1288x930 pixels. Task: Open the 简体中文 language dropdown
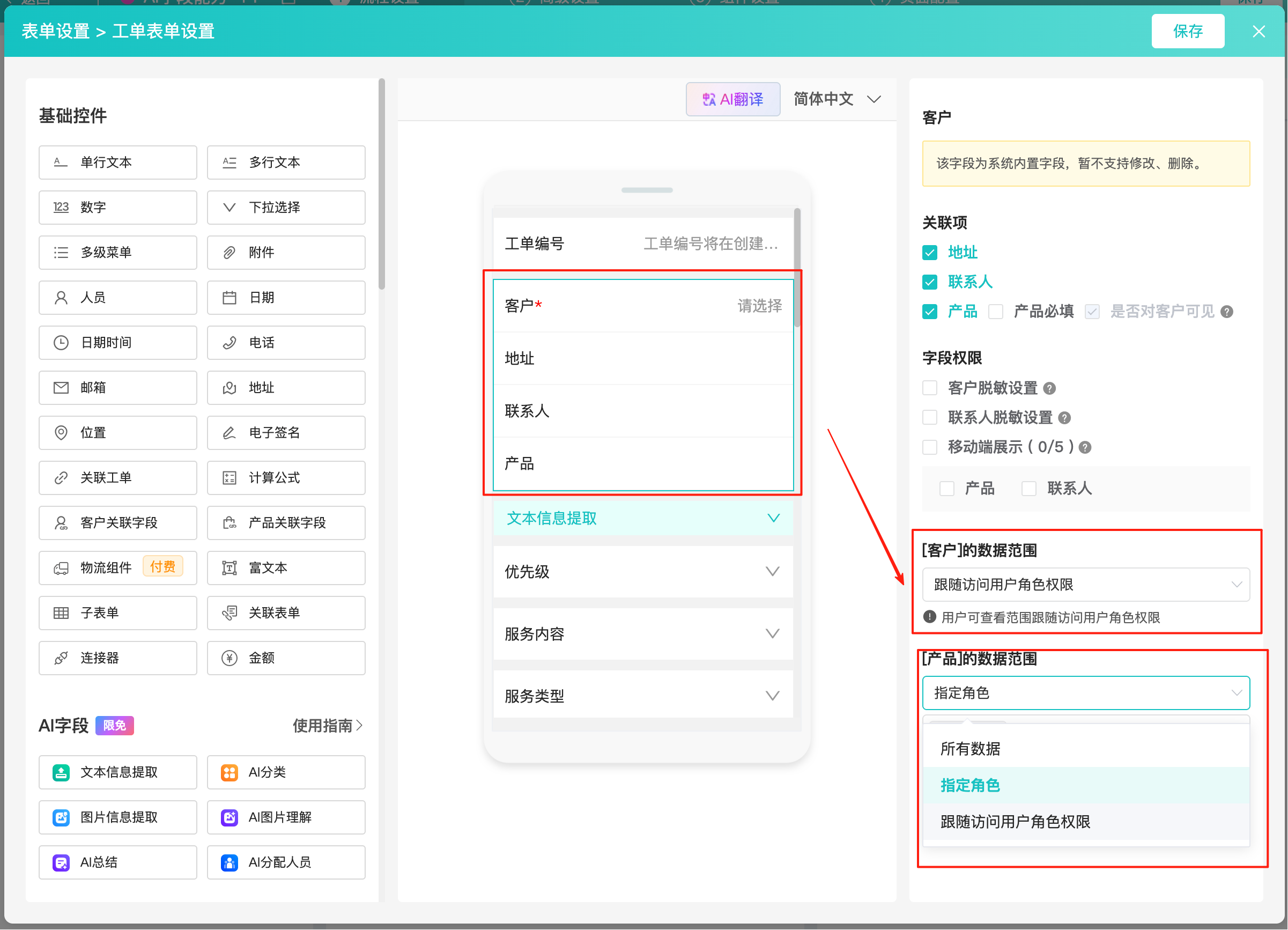click(x=838, y=99)
